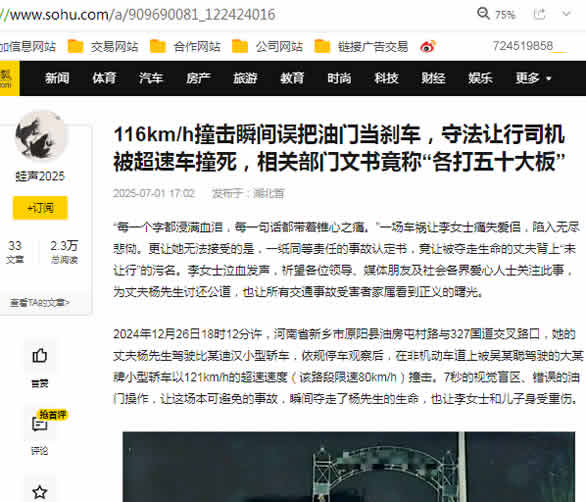This screenshot has width=586, height=502.
Task: Open the 交易网站 bookmark folder
Action: pyautogui.click(x=103, y=46)
